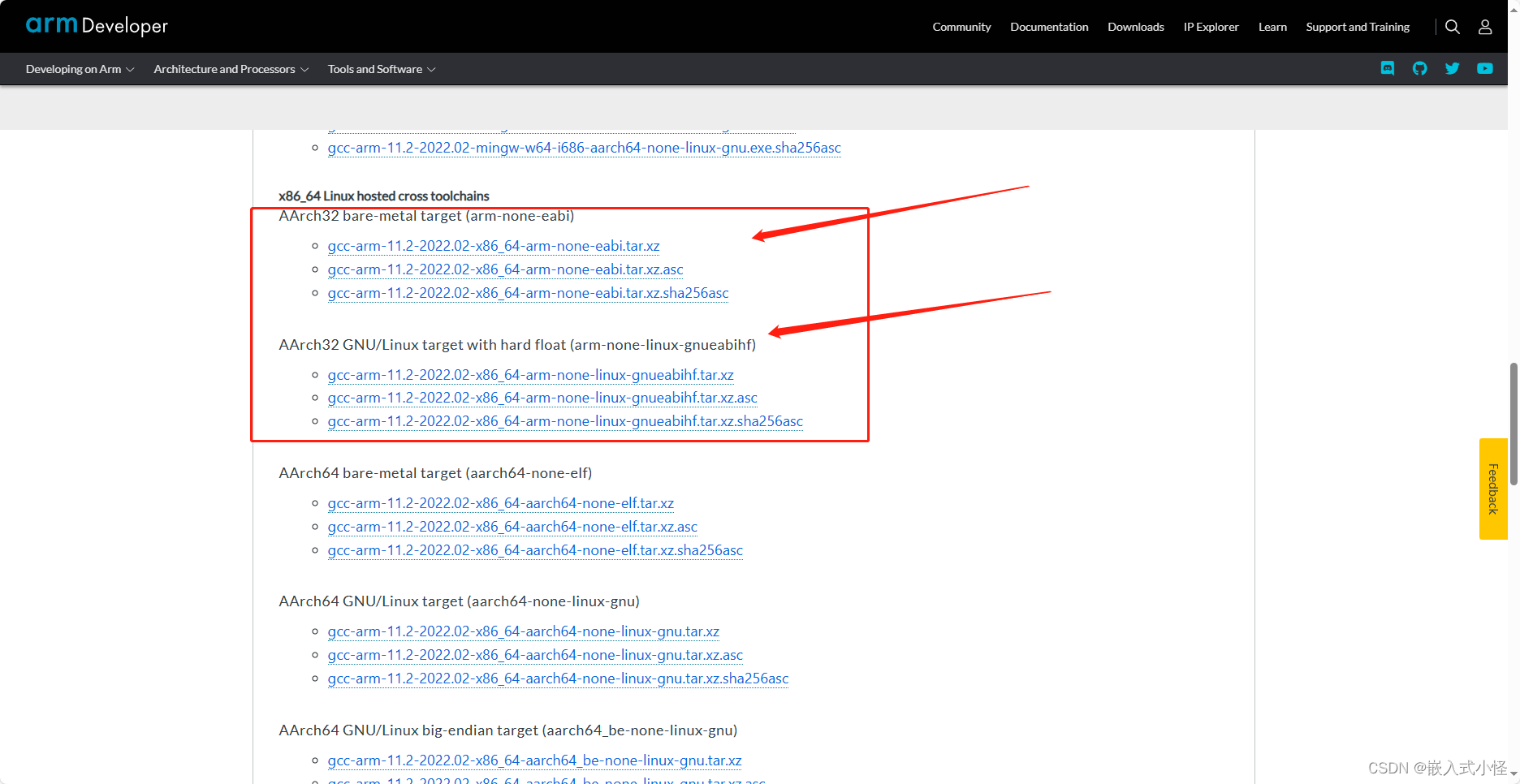Expand the Developing on Arm menu
The height and width of the screenshot is (784, 1520).
click(80, 69)
